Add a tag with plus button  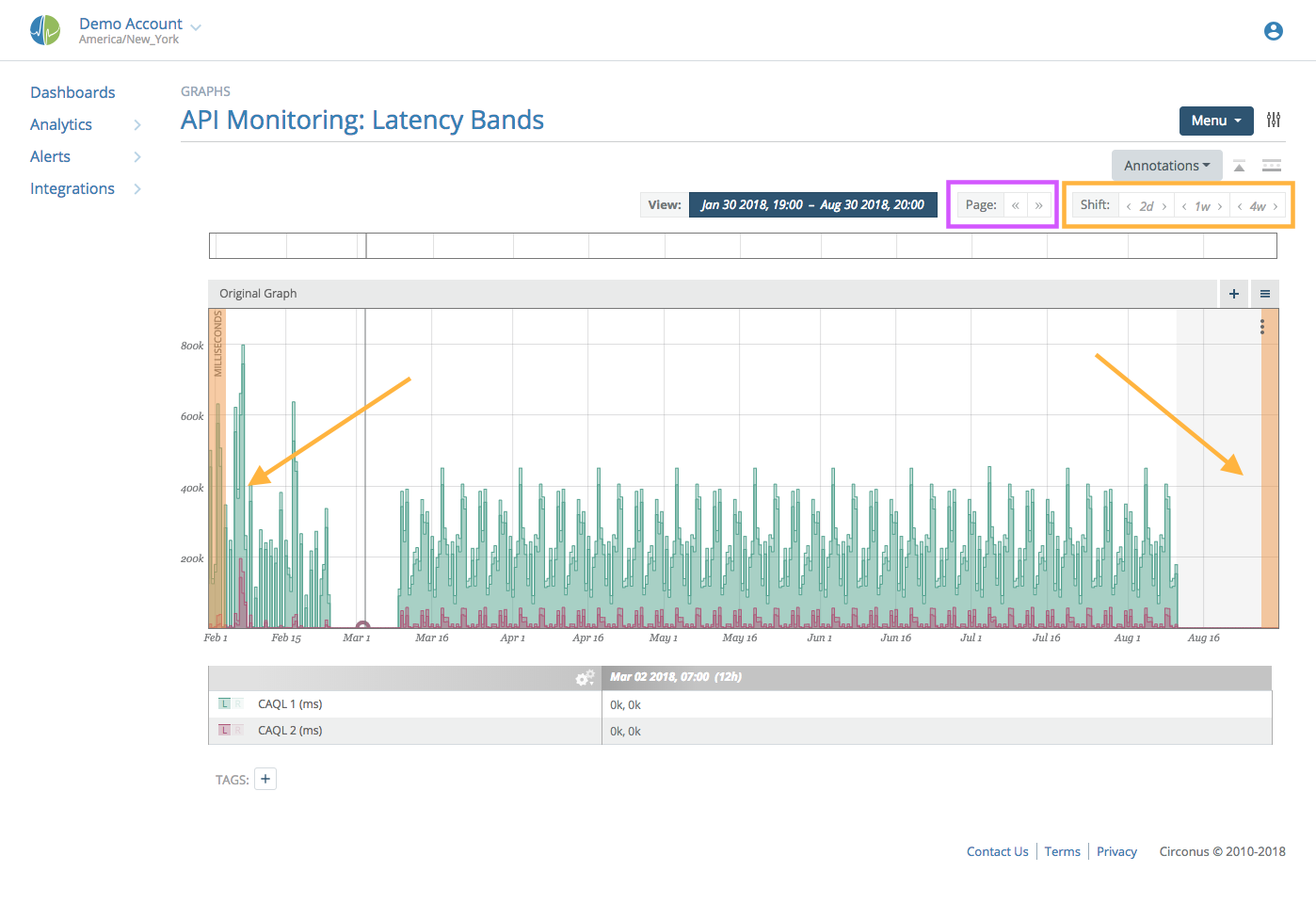(265, 779)
